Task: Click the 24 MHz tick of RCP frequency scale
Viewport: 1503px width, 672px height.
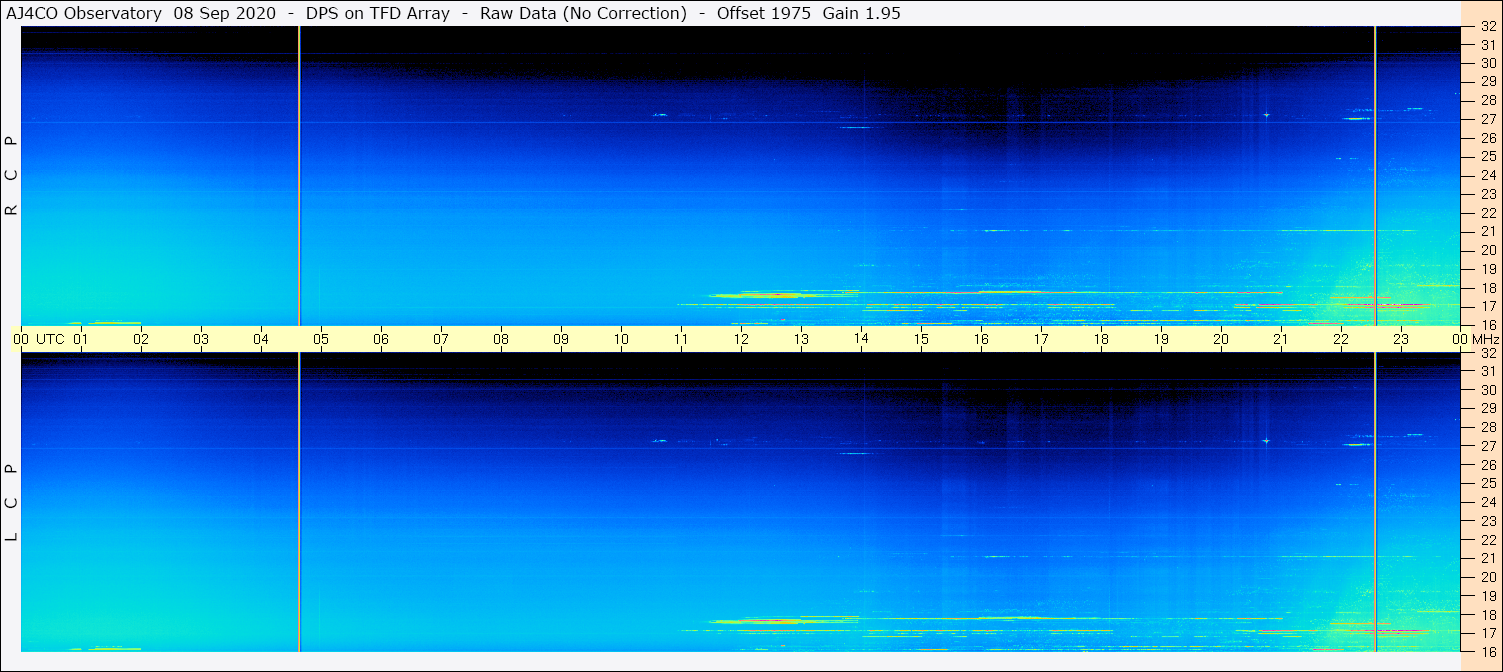Action: click(1487, 175)
